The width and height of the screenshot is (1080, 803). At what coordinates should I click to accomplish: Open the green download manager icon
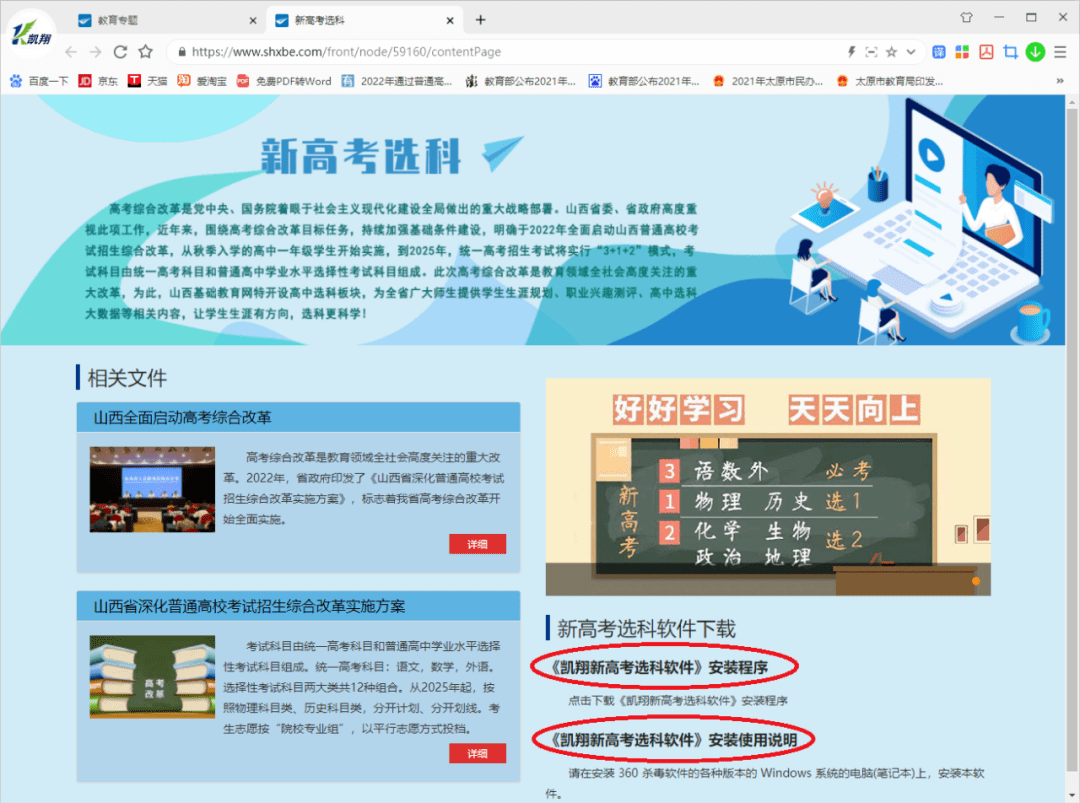[x=1035, y=51]
